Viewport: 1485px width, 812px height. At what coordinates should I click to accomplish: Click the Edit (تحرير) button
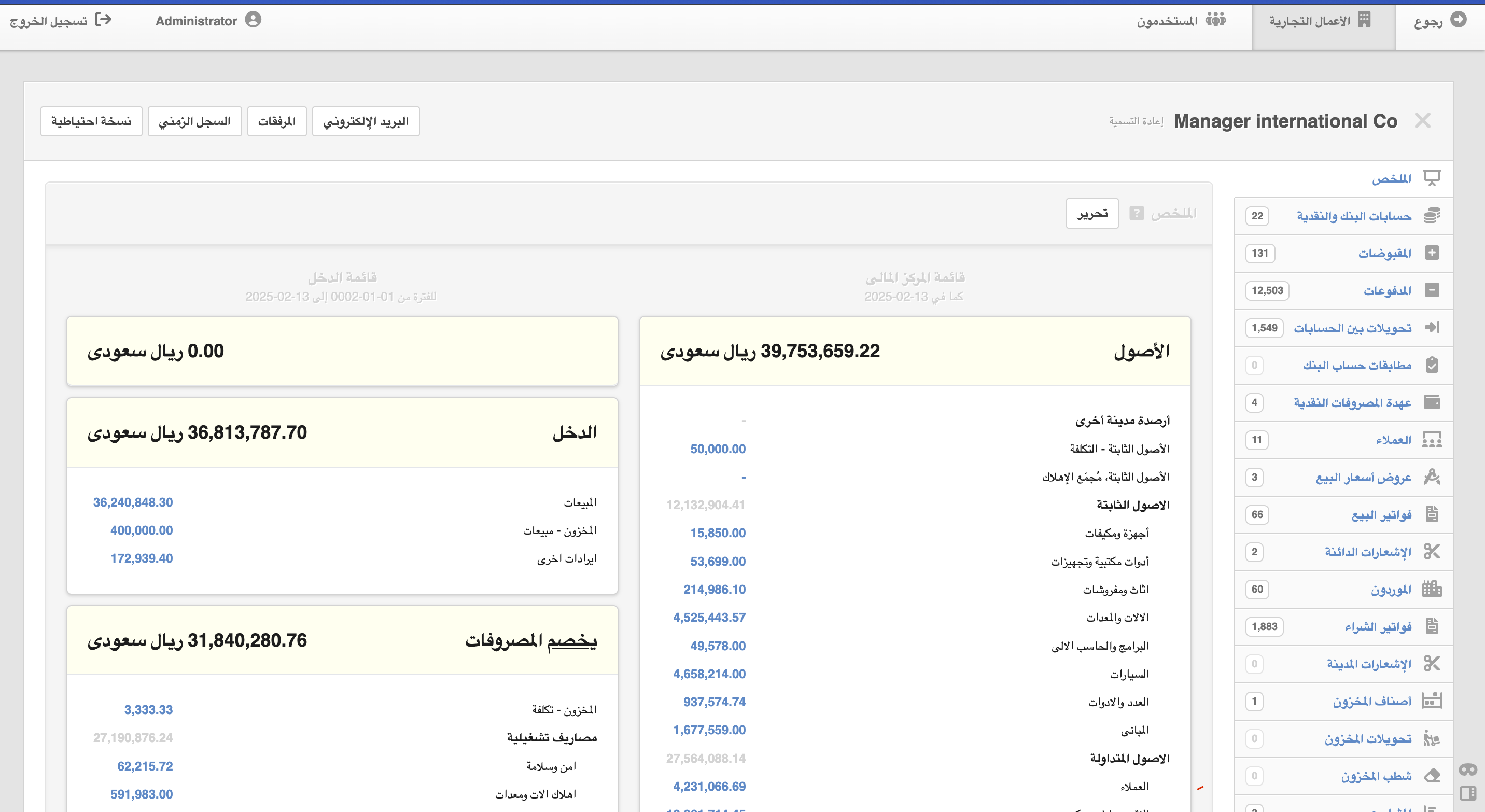pos(1092,213)
